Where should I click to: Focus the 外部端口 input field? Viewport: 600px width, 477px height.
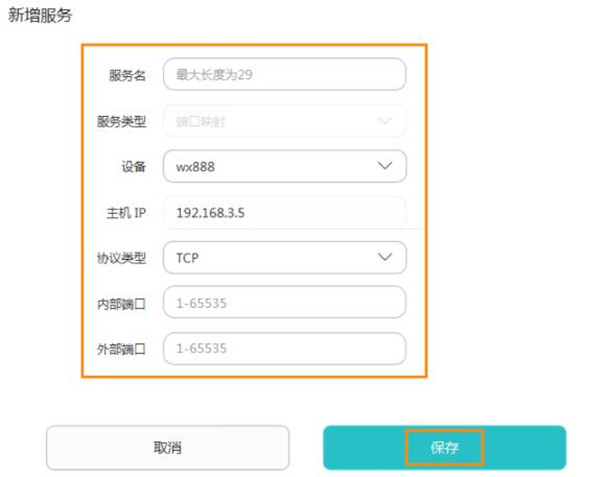(284, 349)
